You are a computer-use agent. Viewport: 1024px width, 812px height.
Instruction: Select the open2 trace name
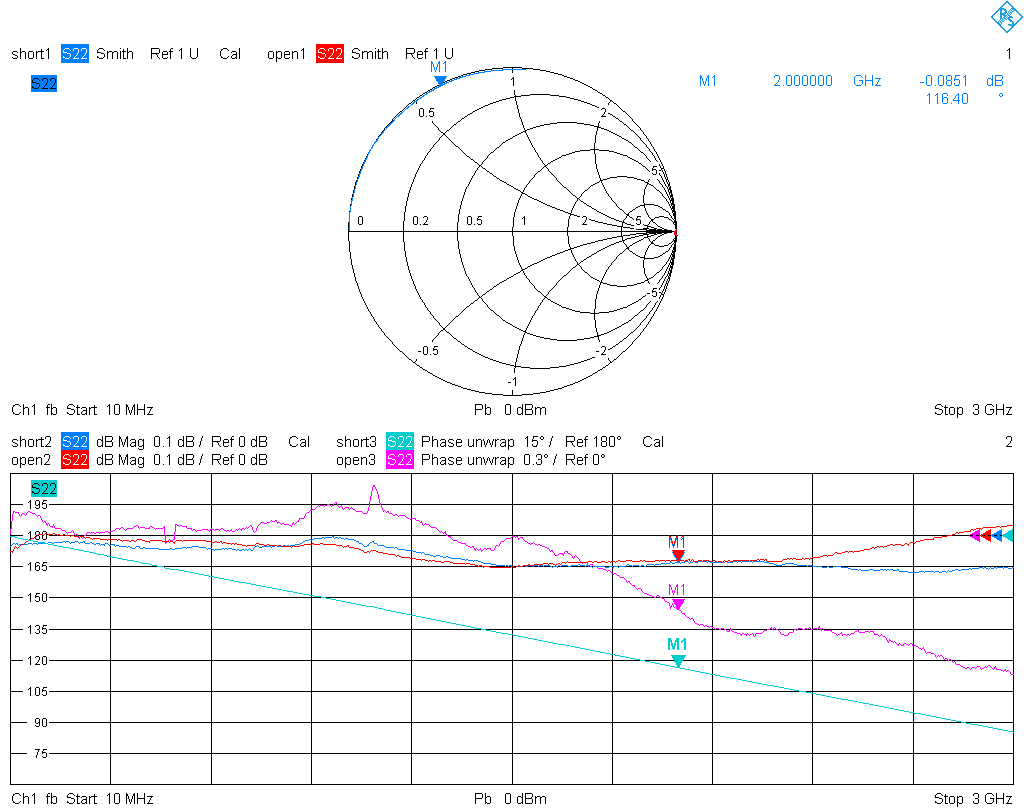click(x=31, y=460)
